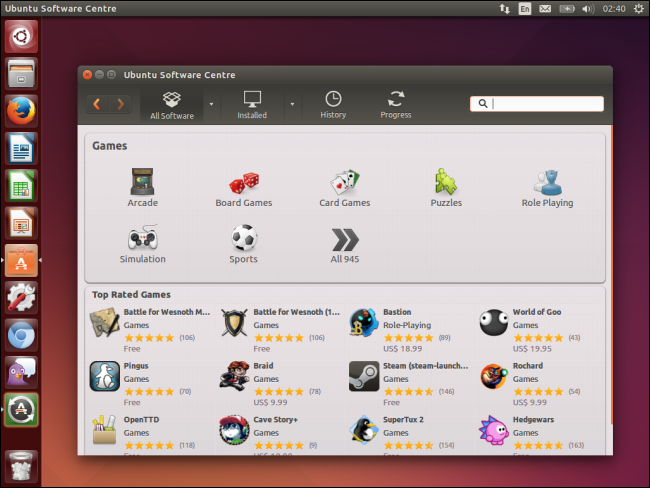Open the Arcade games category
Image resolution: width=650 pixels, height=488 pixels.
pos(142,187)
